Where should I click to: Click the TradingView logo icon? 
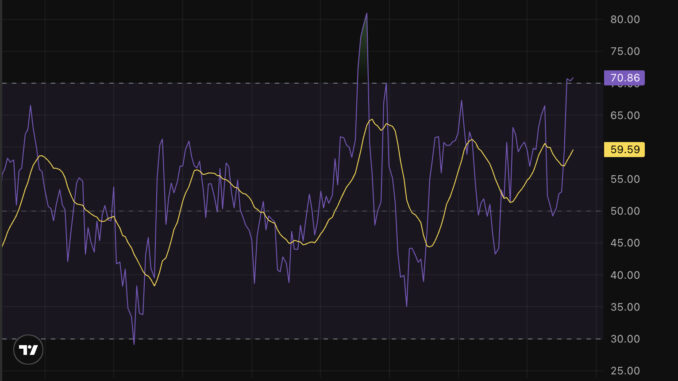(29, 349)
